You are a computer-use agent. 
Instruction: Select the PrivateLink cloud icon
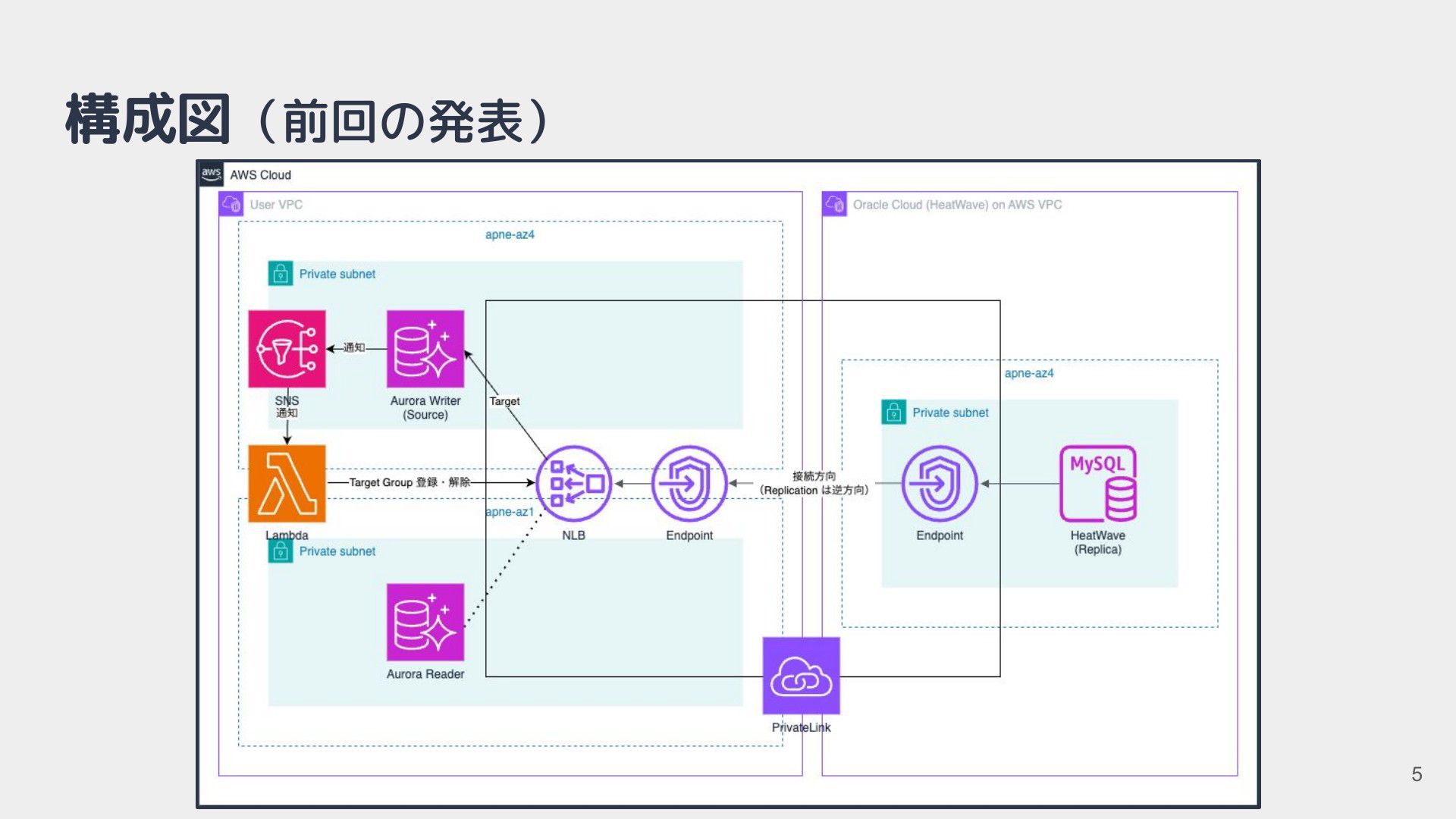pos(802,676)
